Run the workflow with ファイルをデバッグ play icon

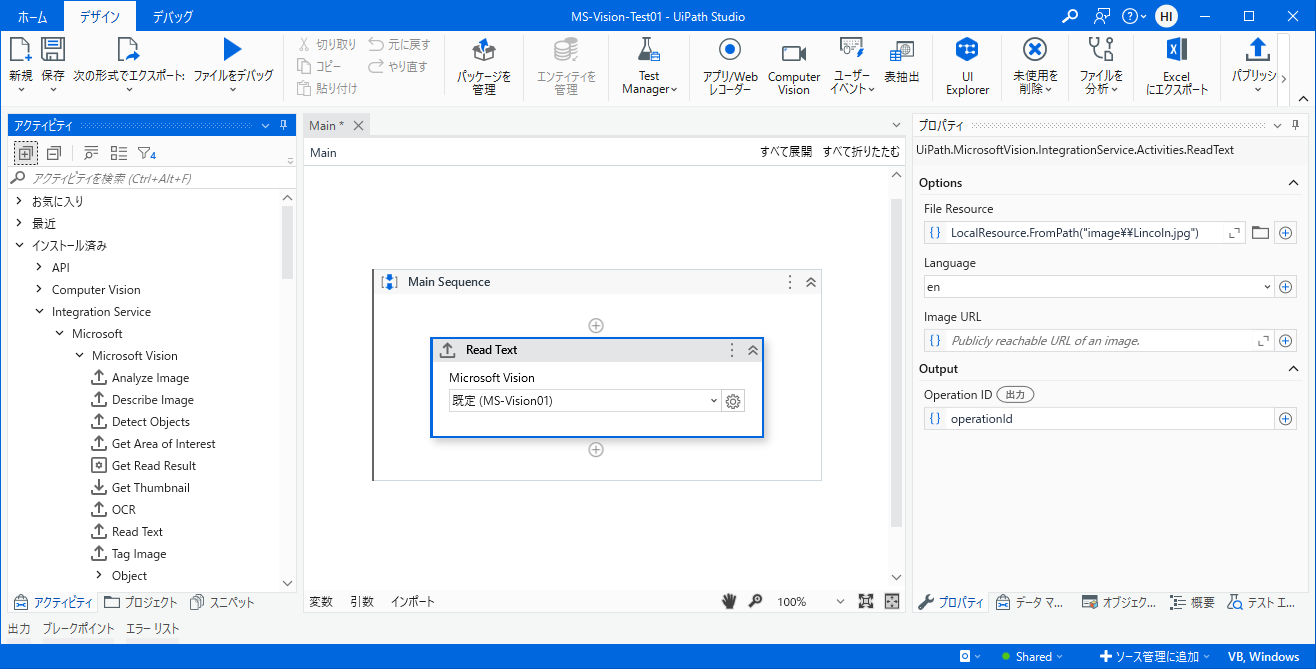232,49
